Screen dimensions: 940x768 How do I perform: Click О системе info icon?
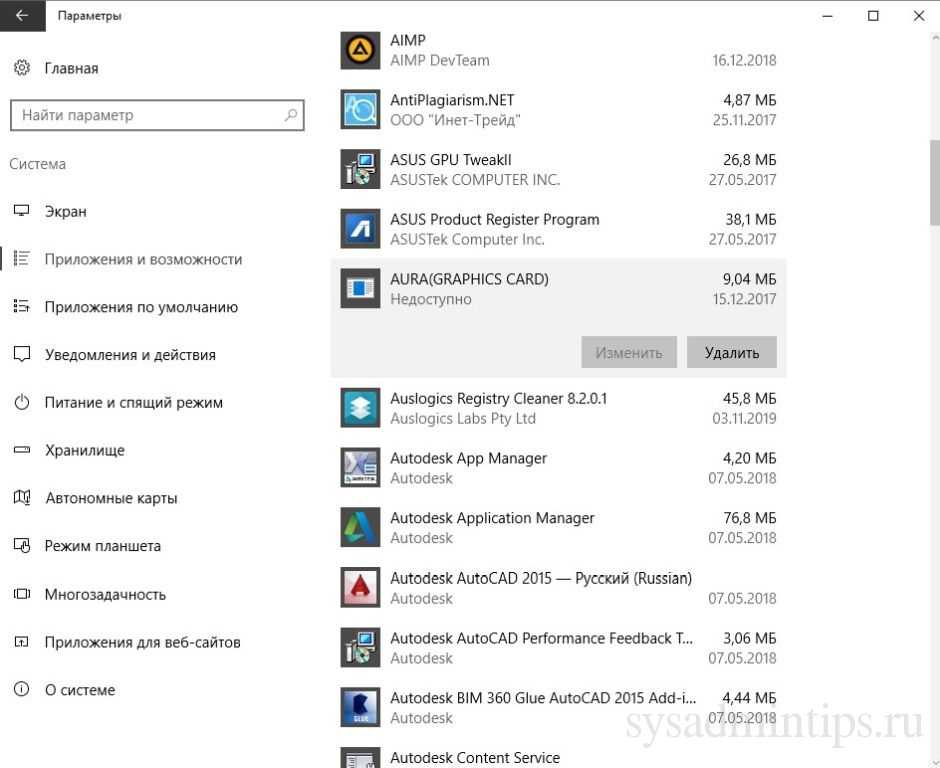point(22,689)
